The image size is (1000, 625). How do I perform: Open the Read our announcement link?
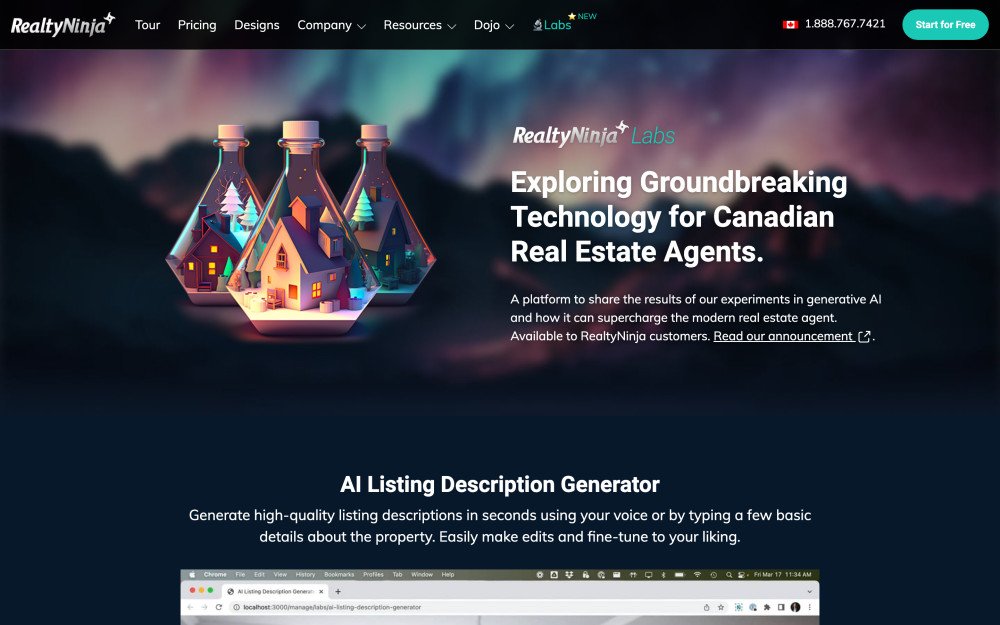pyautogui.click(x=783, y=336)
